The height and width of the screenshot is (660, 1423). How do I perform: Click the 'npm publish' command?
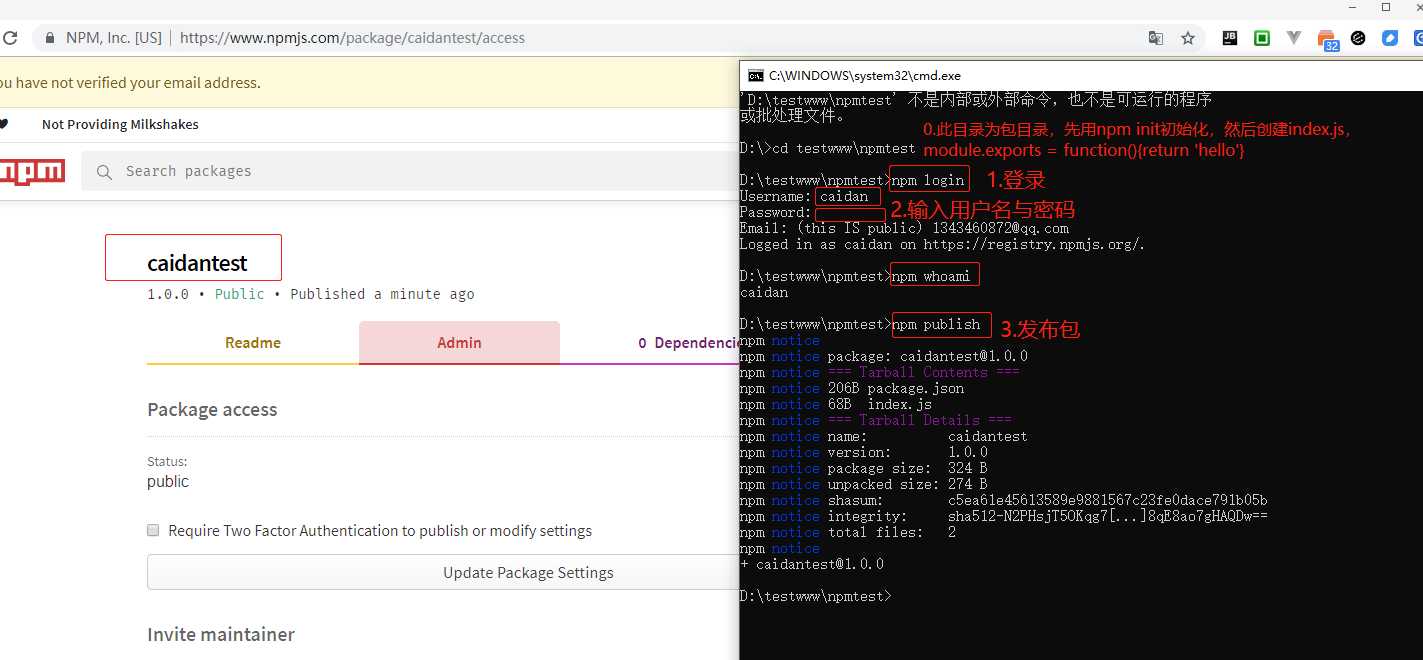point(936,324)
